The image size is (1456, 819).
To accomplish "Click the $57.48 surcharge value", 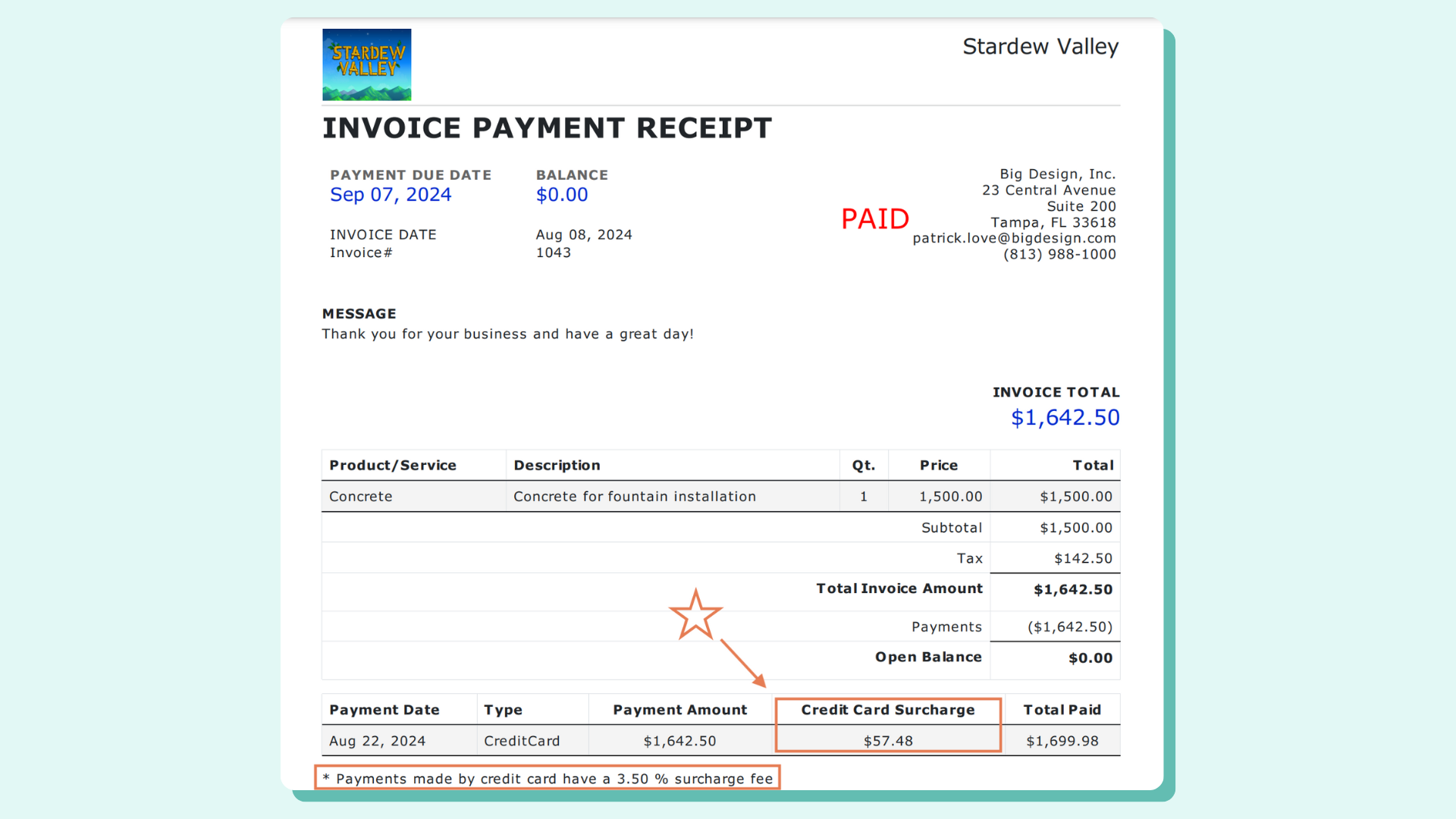I will (888, 741).
